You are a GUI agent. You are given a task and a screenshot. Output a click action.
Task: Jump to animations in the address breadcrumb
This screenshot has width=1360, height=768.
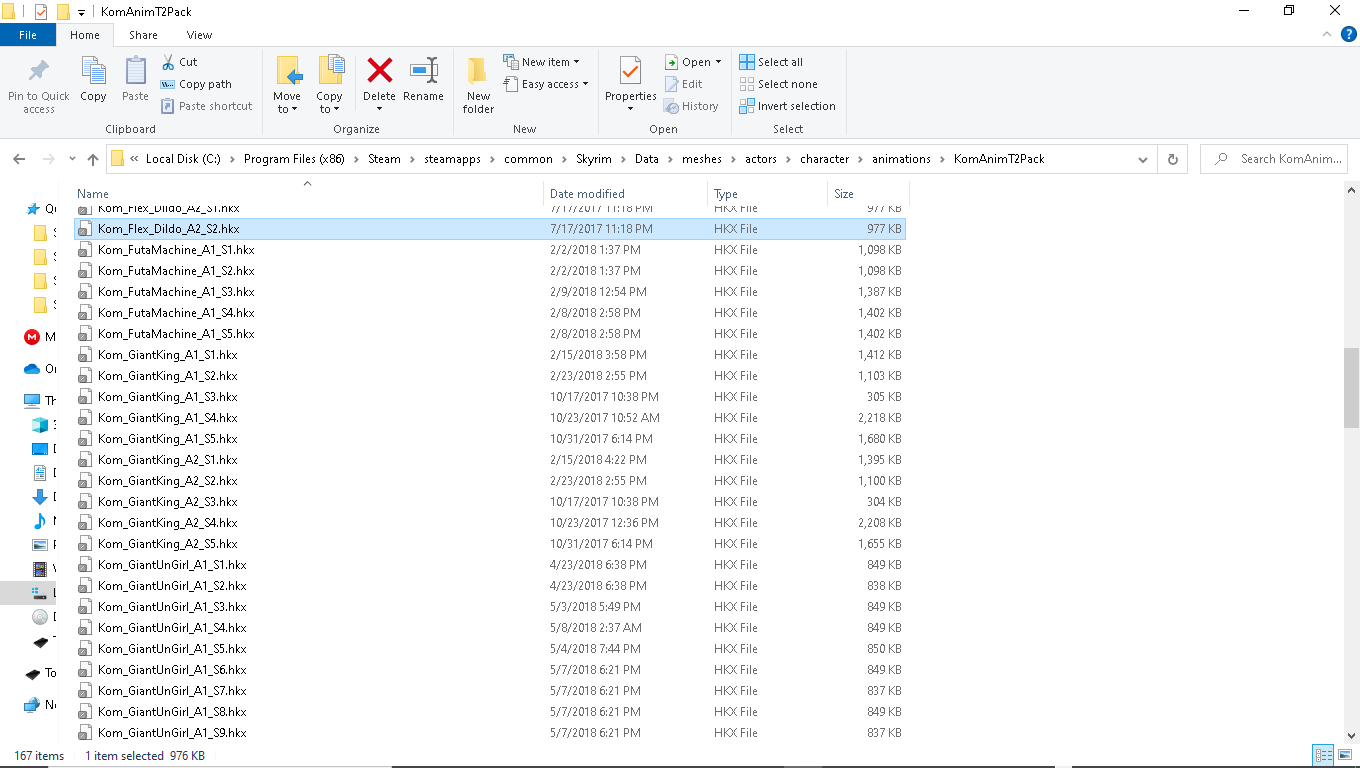pos(901,159)
